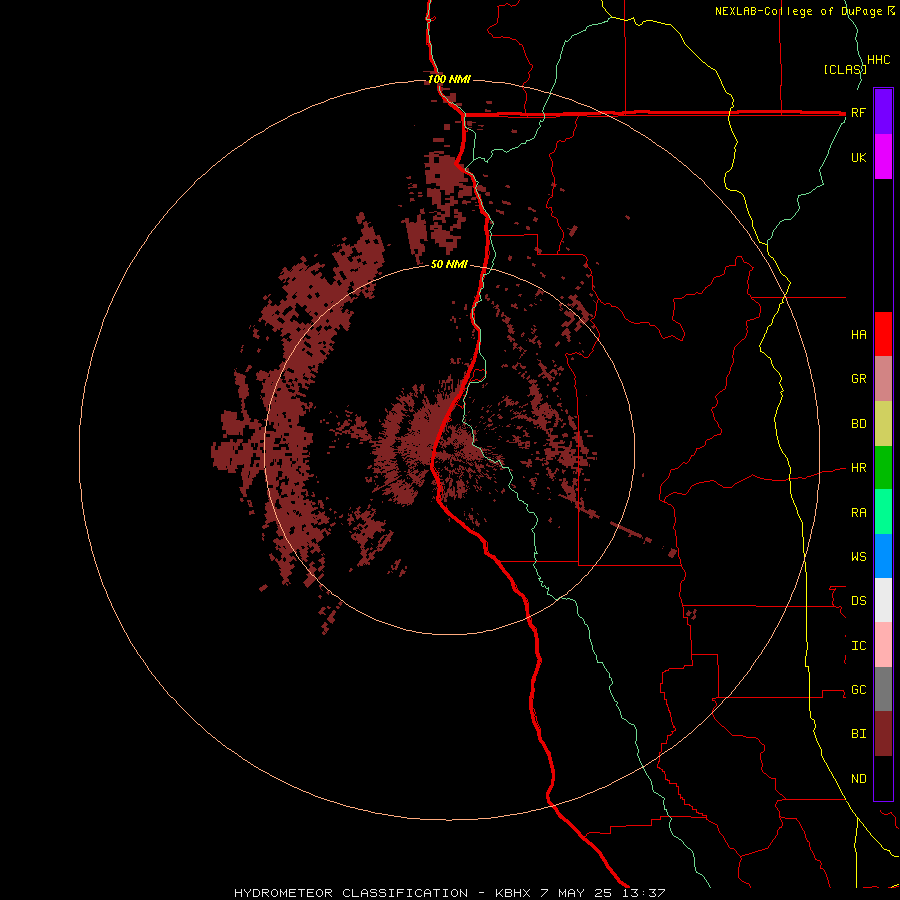Click the 50 NMI range ring label
This screenshot has width=900, height=900.
click(449, 265)
